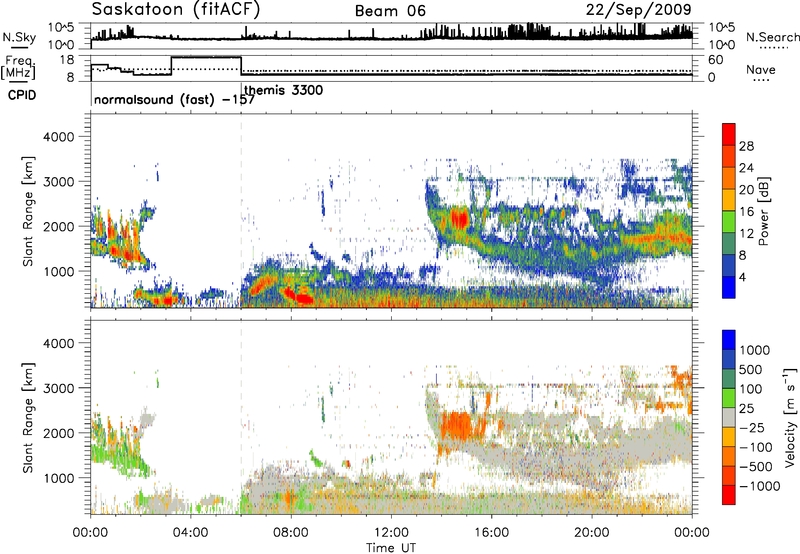
Task: Click the red swatch on Power colorbar
Action: point(729,135)
